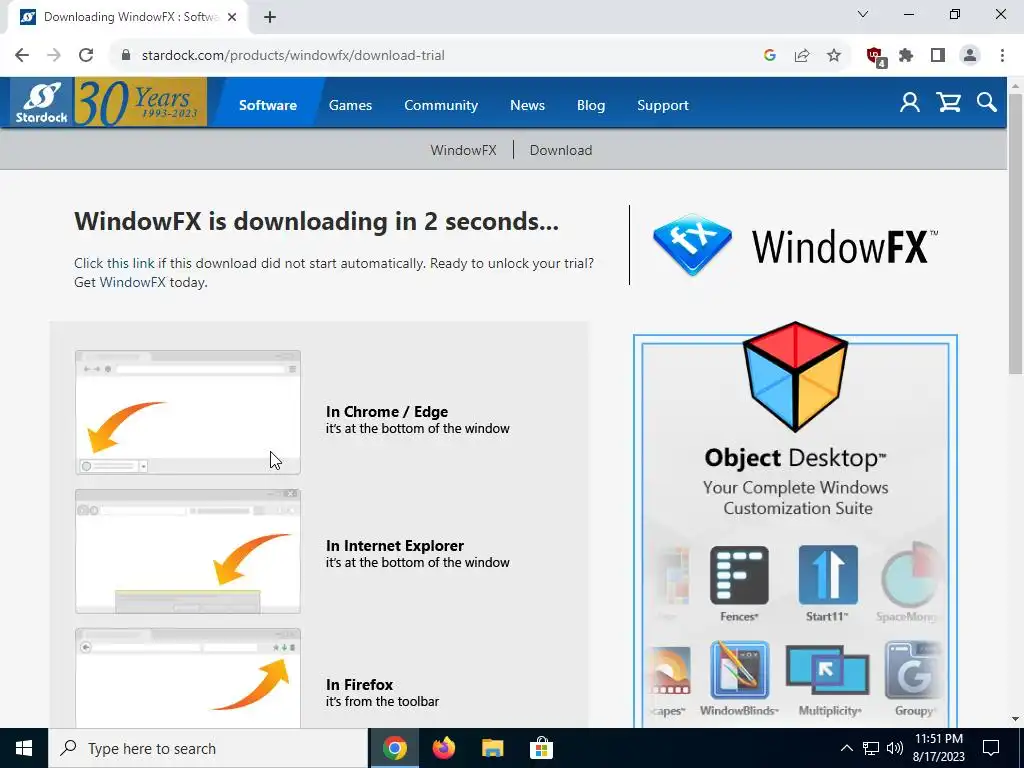Close the Downloading WindowFX tab
Viewport: 1024px width, 768px height.
pyautogui.click(x=232, y=17)
